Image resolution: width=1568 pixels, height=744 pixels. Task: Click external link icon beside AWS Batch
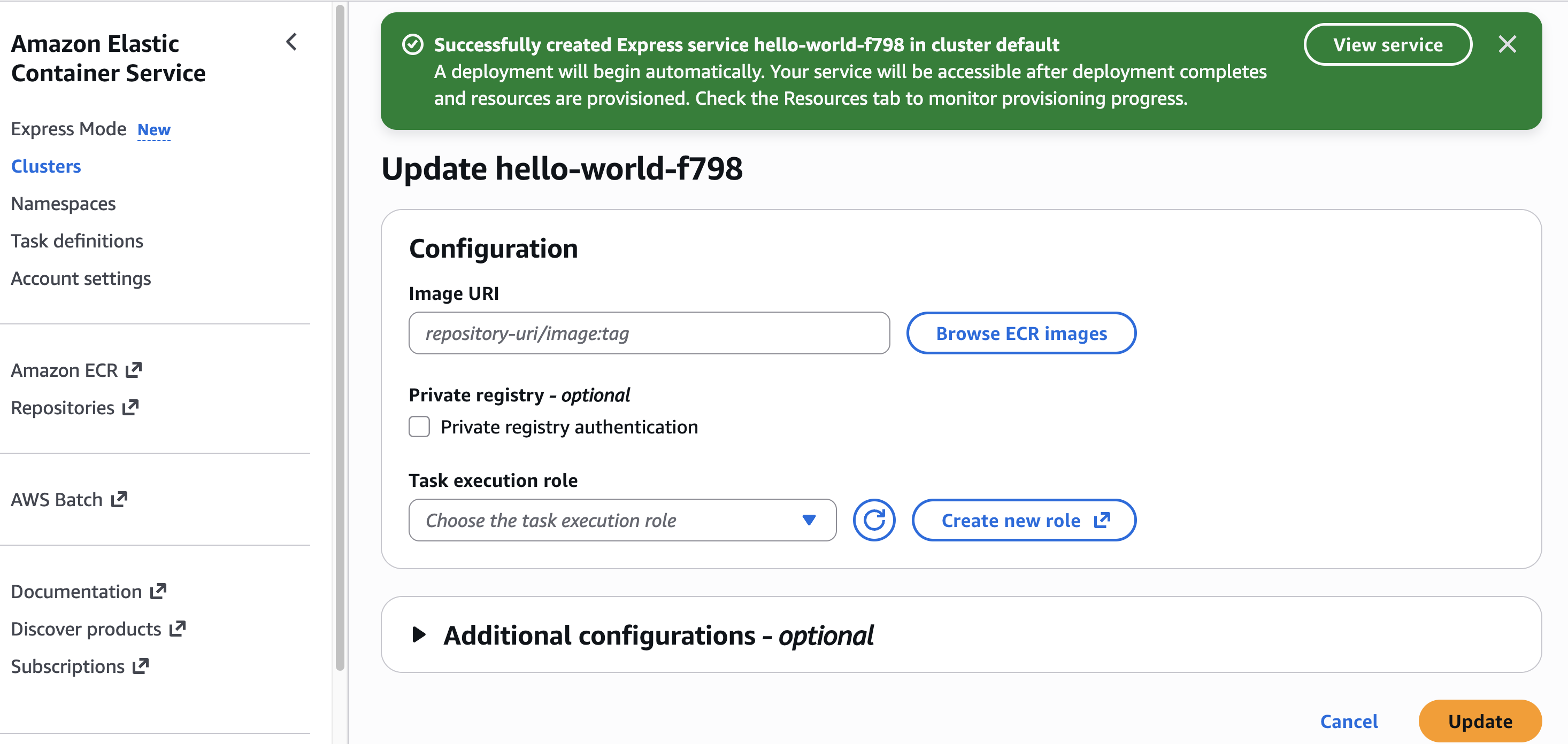(119, 499)
